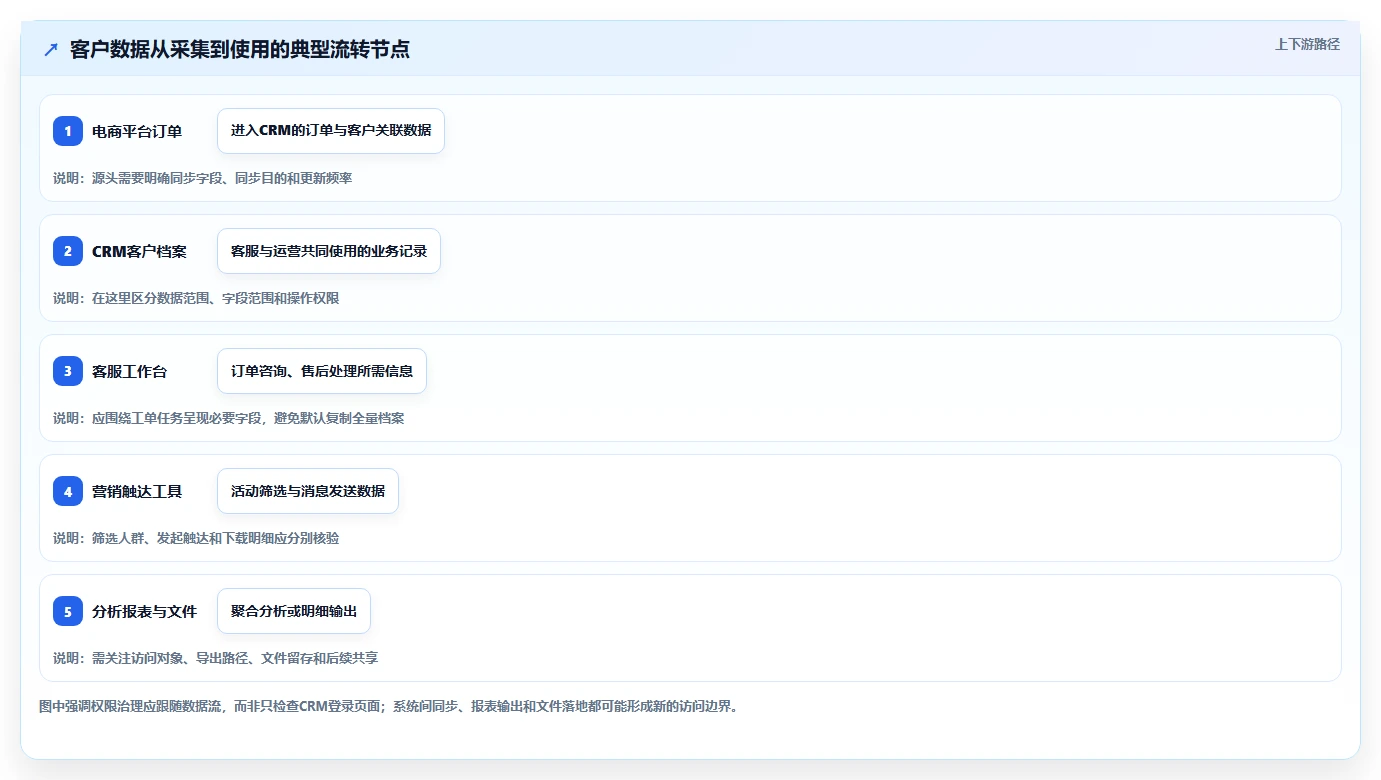The image size is (1381, 780).
Task: Select the 活动筛选与消息发送数据 chip
Action: [x=308, y=491]
